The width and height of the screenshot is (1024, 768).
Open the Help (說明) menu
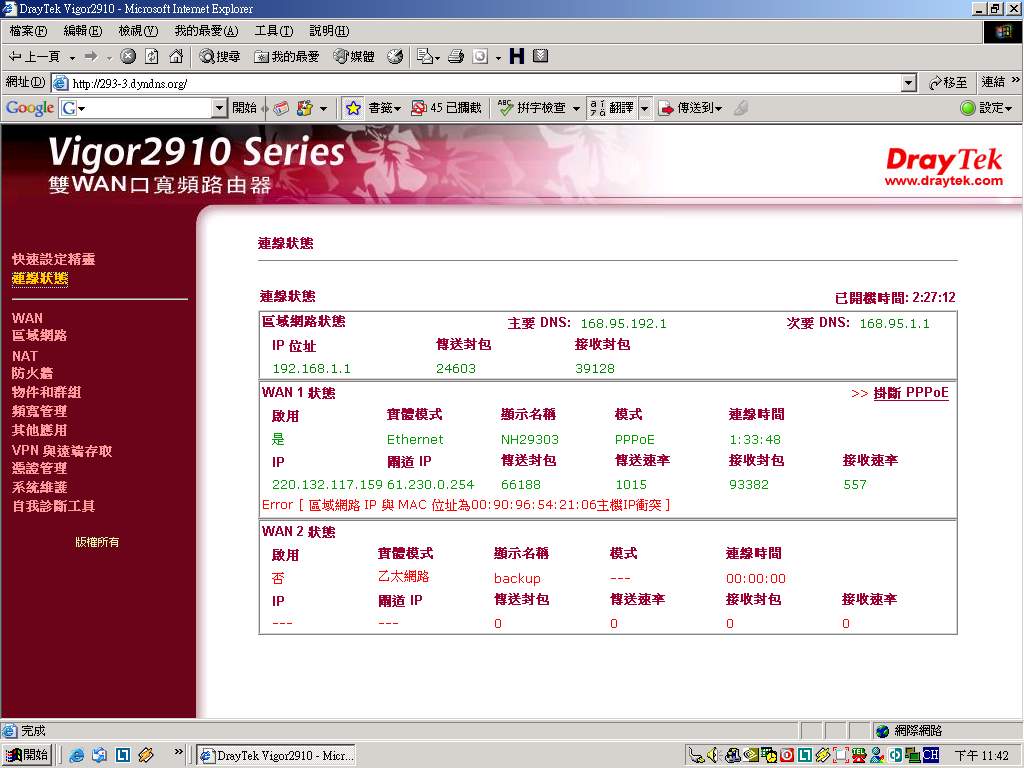pyautogui.click(x=329, y=31)
